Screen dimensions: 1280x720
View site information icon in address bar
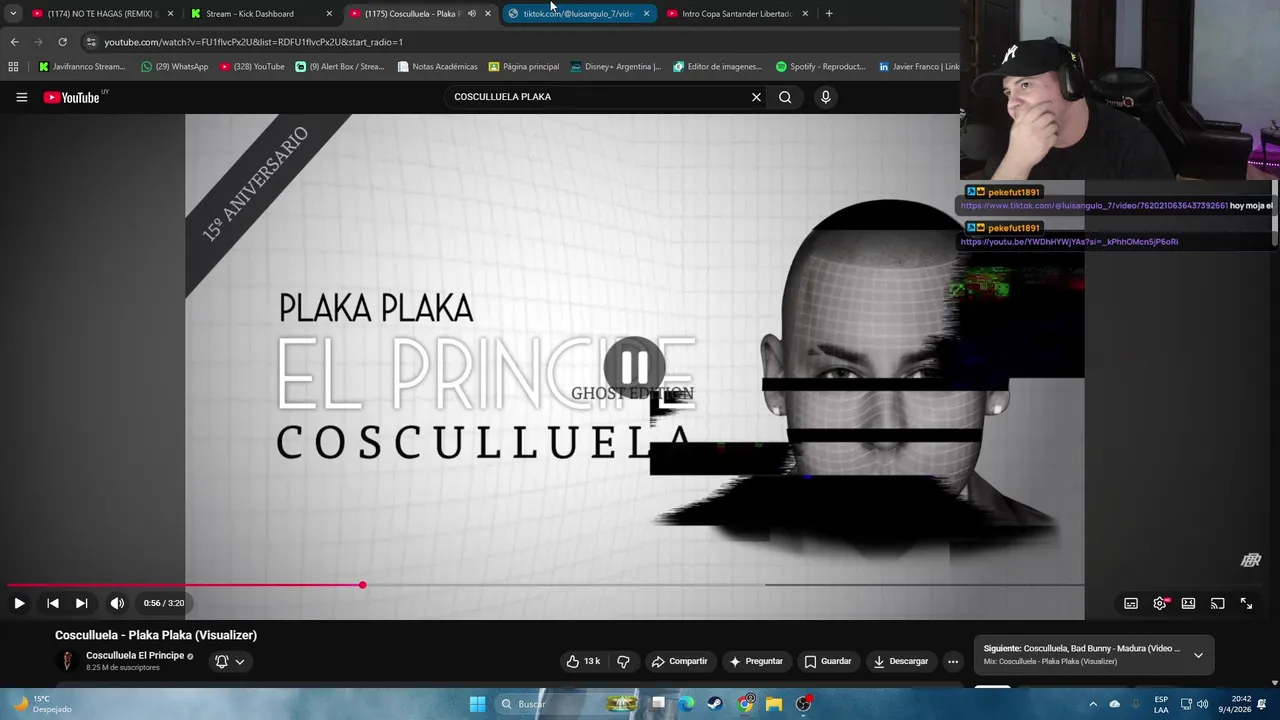coord(91,42)
